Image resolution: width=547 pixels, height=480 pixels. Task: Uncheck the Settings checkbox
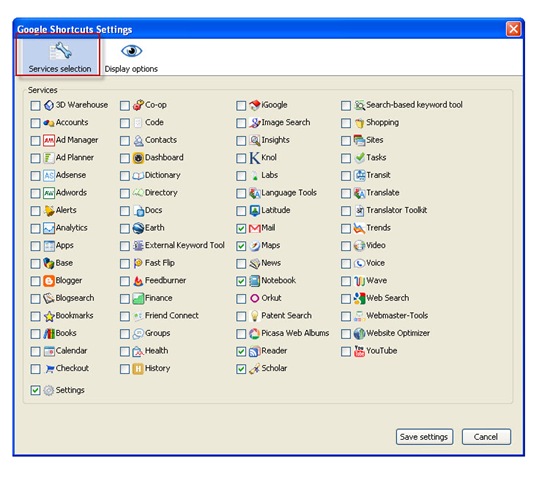coord(35,390)
